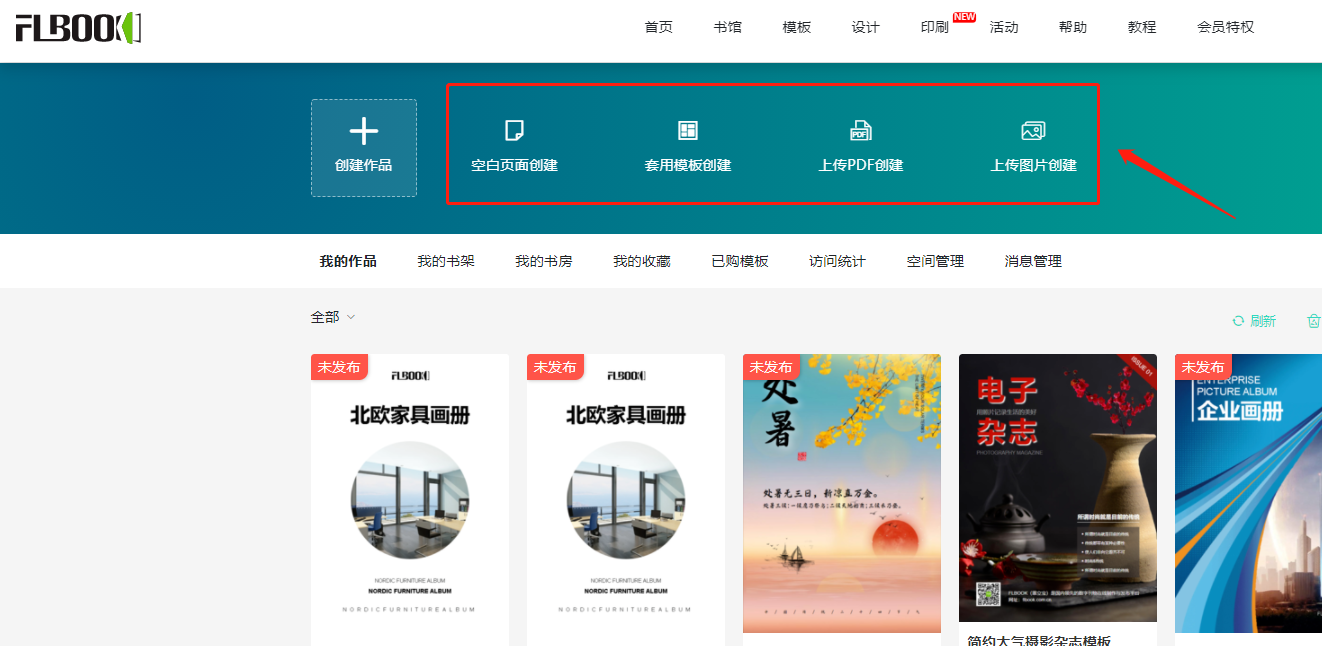Viewport: 1322px width, 646px height.
Task: Open the 我的书架 tab
Action: coord(446,261)
